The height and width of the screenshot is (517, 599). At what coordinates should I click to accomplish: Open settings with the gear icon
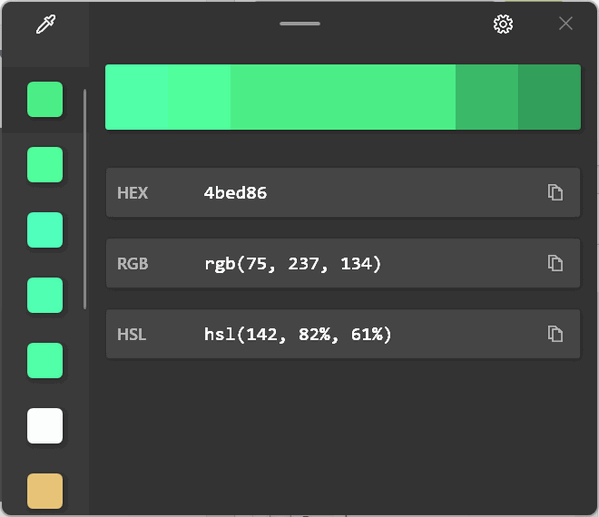point(503,24)
